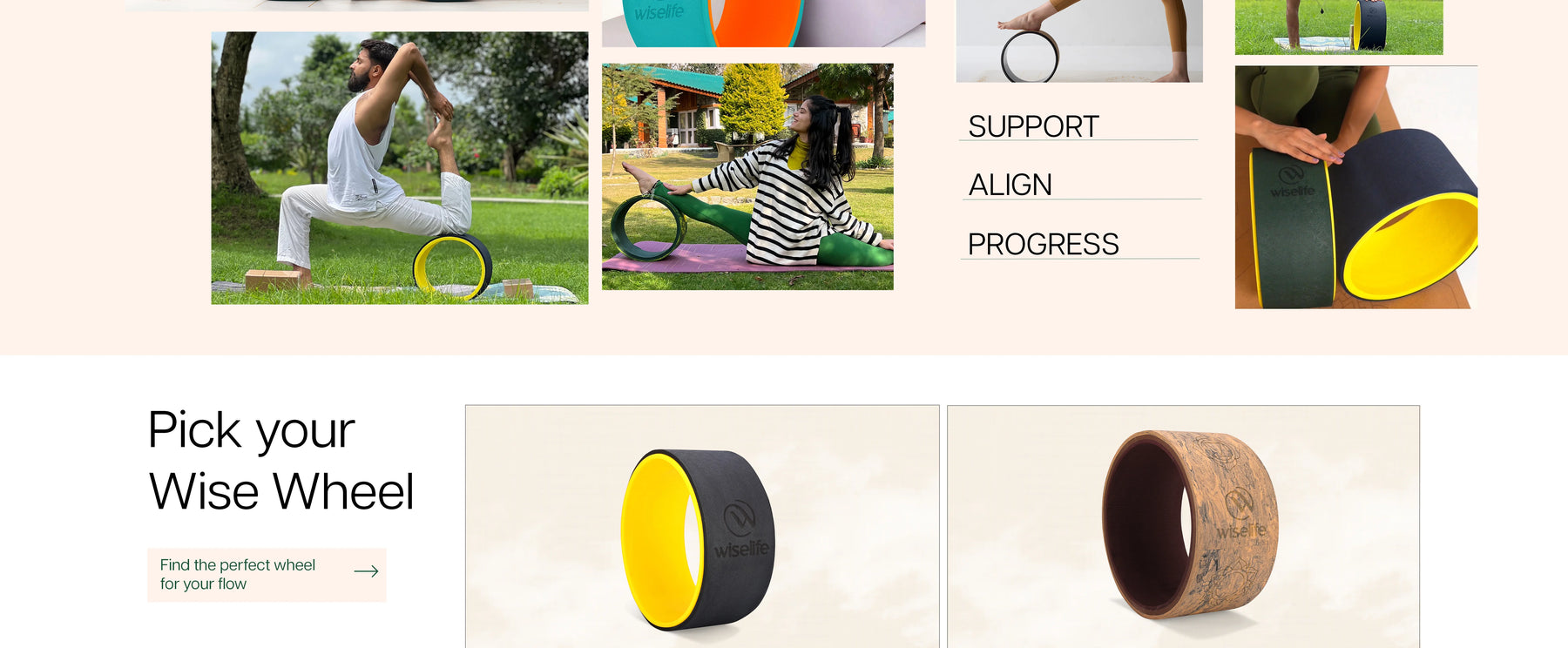The image size is (1568, 648).
Task: View photo of foot resting on wheel
Action: pos(1079,41)
